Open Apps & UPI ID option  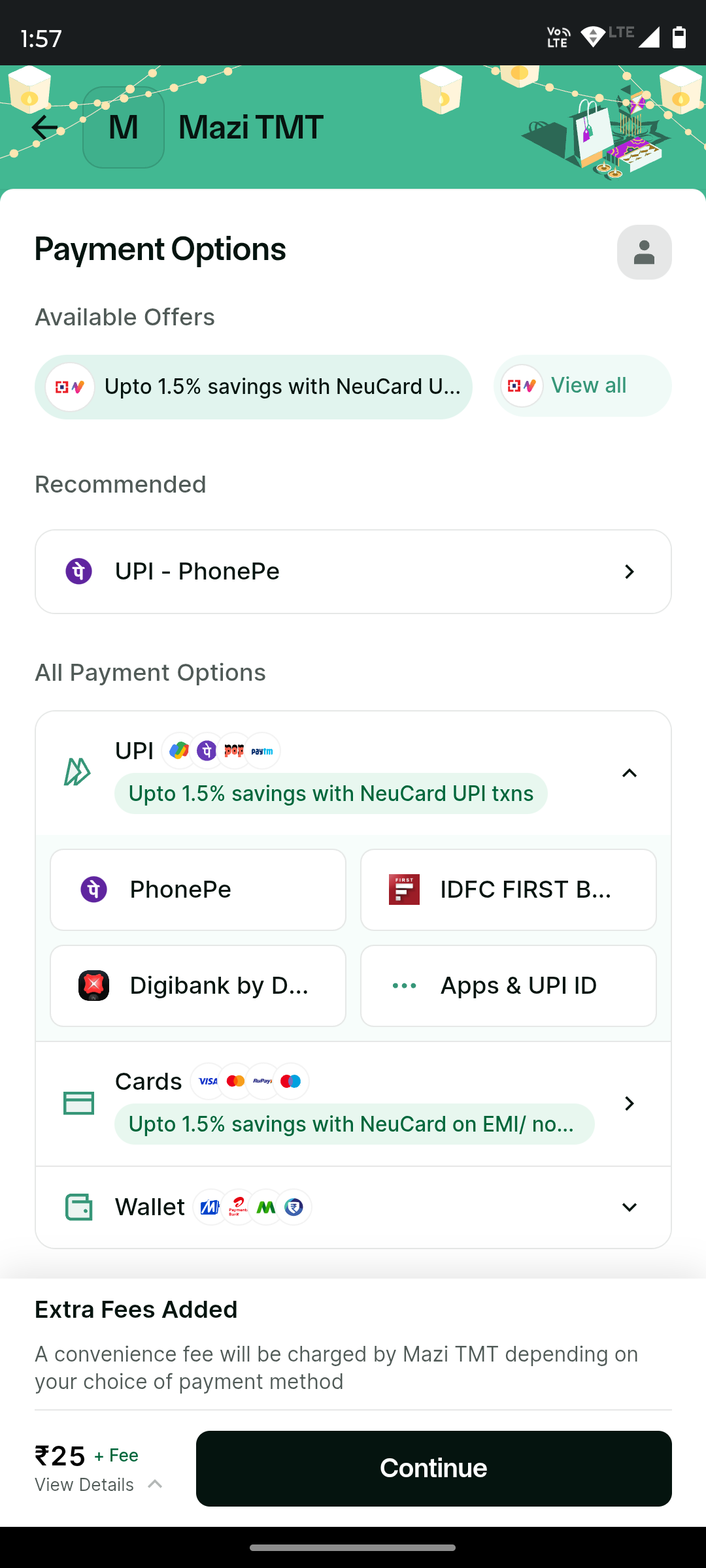(509, 986)
